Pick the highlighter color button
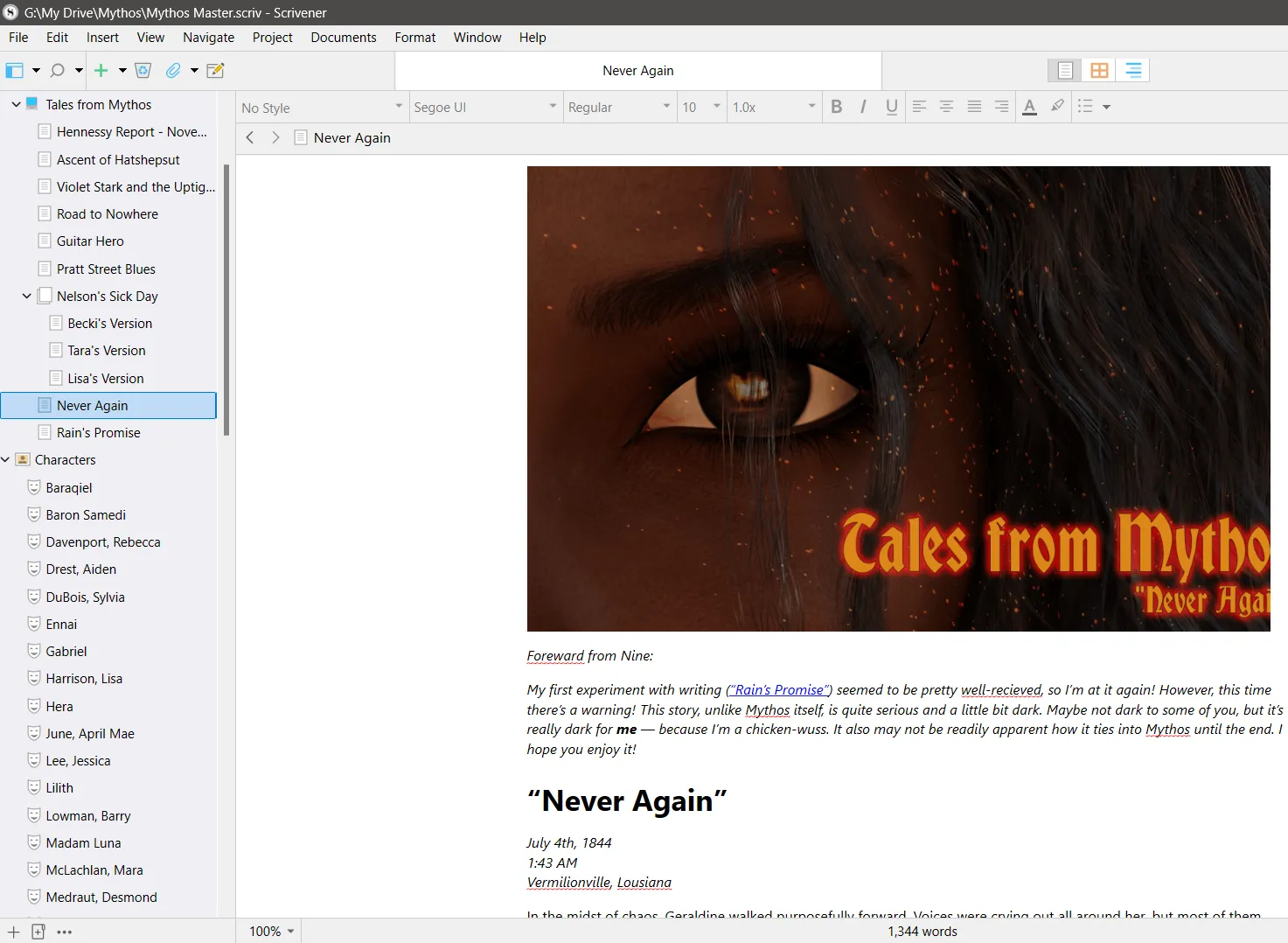 click(1058, 106)
